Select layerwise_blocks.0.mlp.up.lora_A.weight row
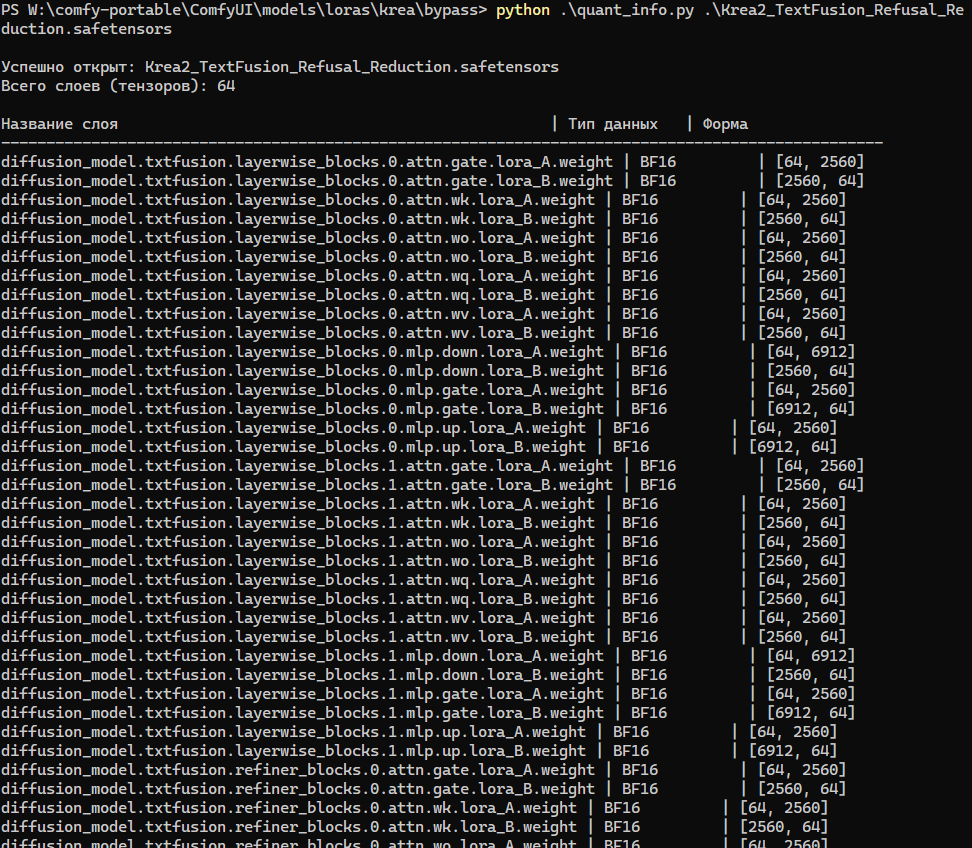 click(419, 428)
